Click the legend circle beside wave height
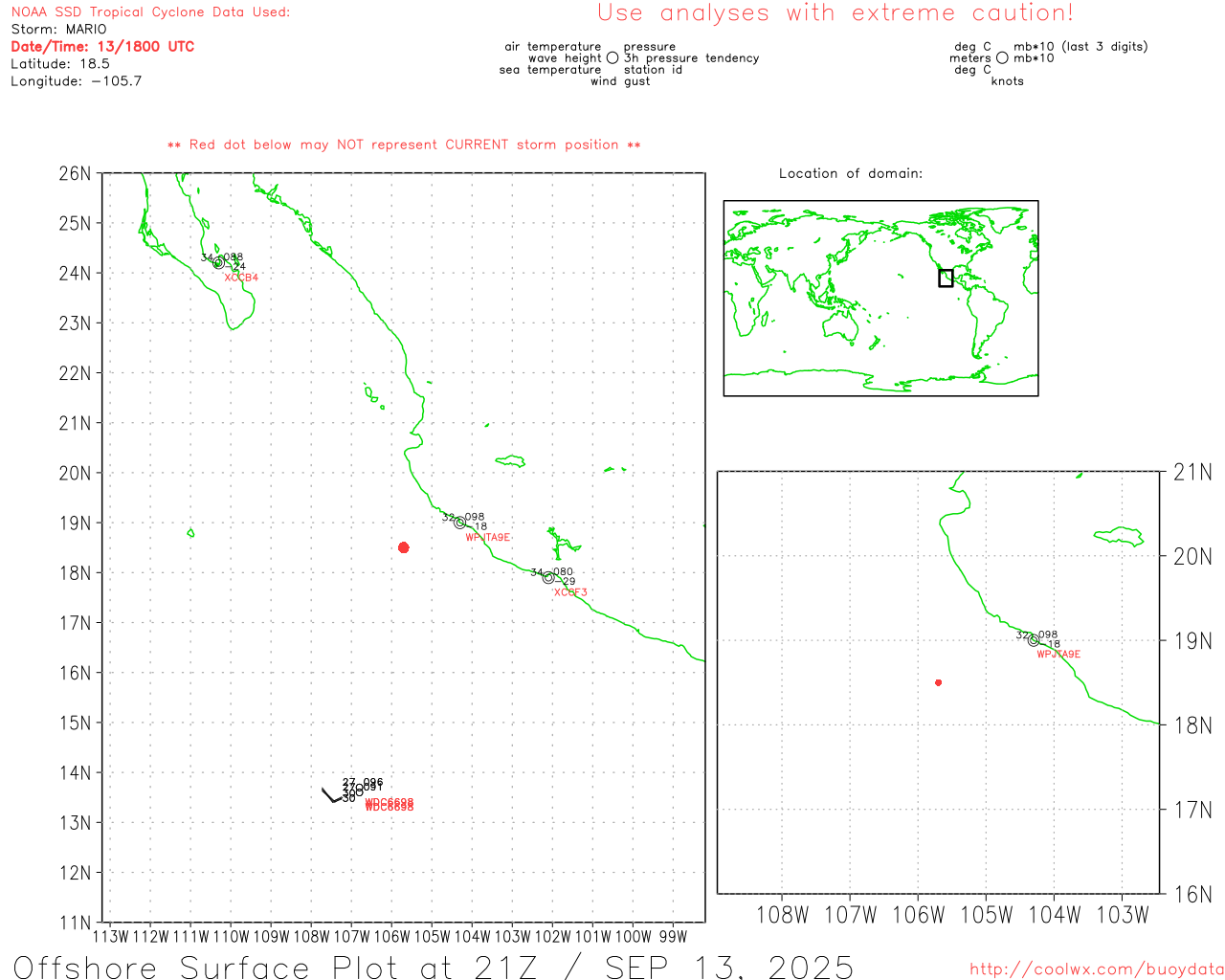 tap(612, 57)
